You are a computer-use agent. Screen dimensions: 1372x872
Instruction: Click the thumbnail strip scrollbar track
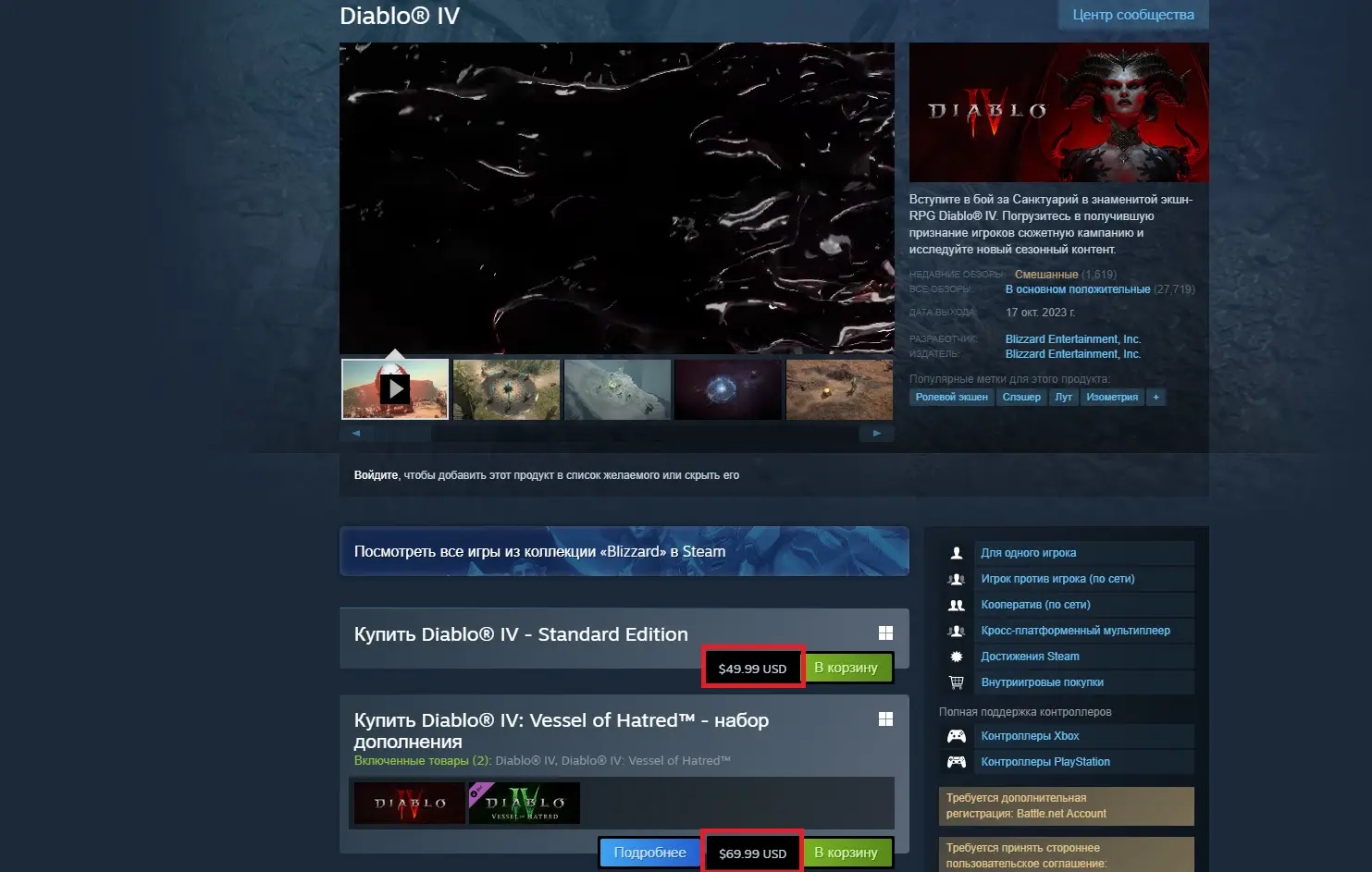616,433
